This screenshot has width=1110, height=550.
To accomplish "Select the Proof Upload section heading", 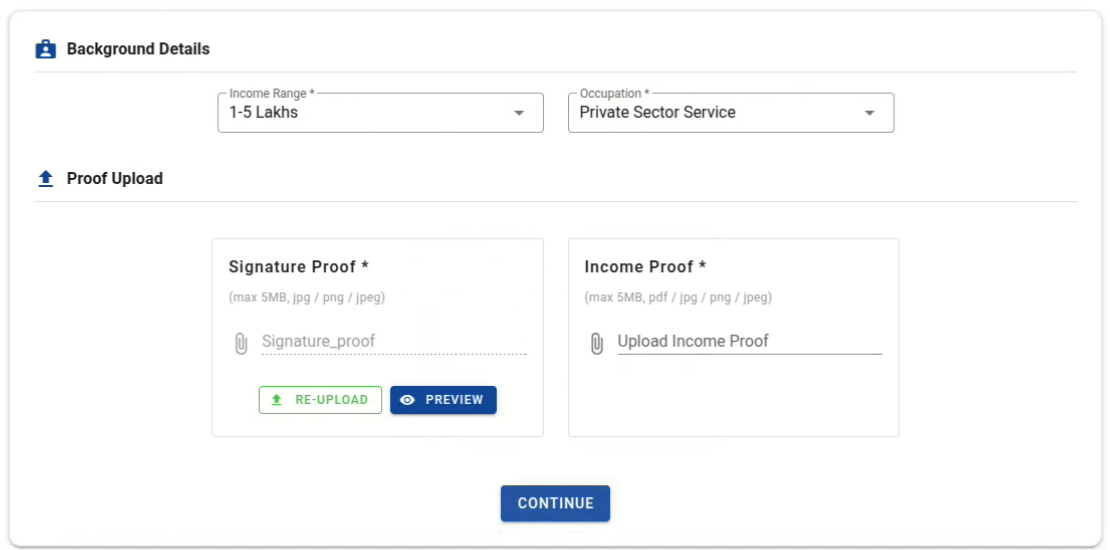I will coord(115,179).
